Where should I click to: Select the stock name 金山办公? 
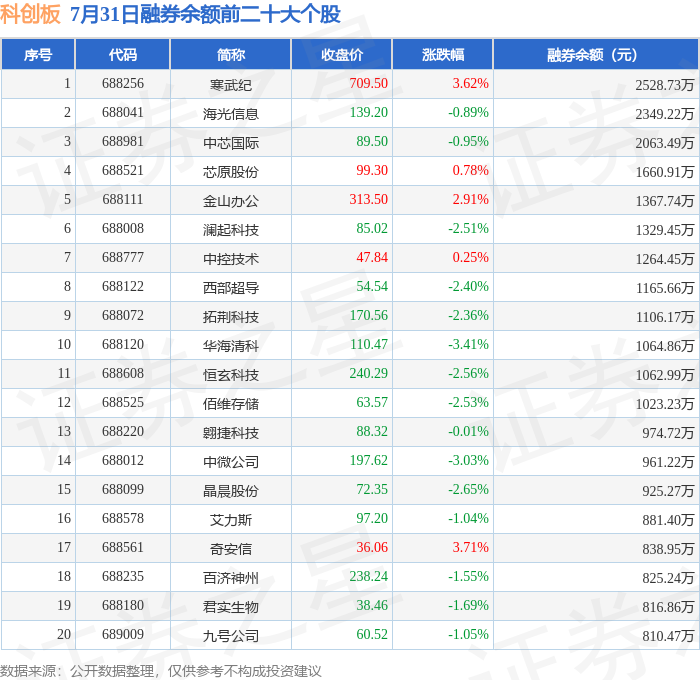click(x=231, y=201)
